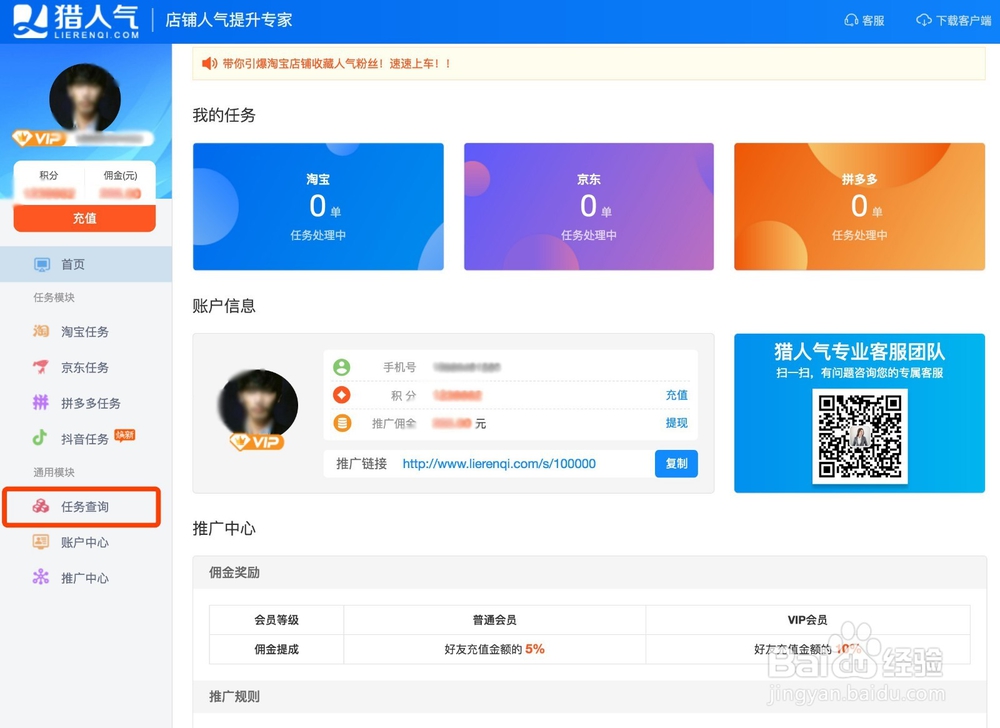This screenshot has height=728, width=1000.
Task: Click the 佣金提成 table cell
Action: (x=277, y=649)
